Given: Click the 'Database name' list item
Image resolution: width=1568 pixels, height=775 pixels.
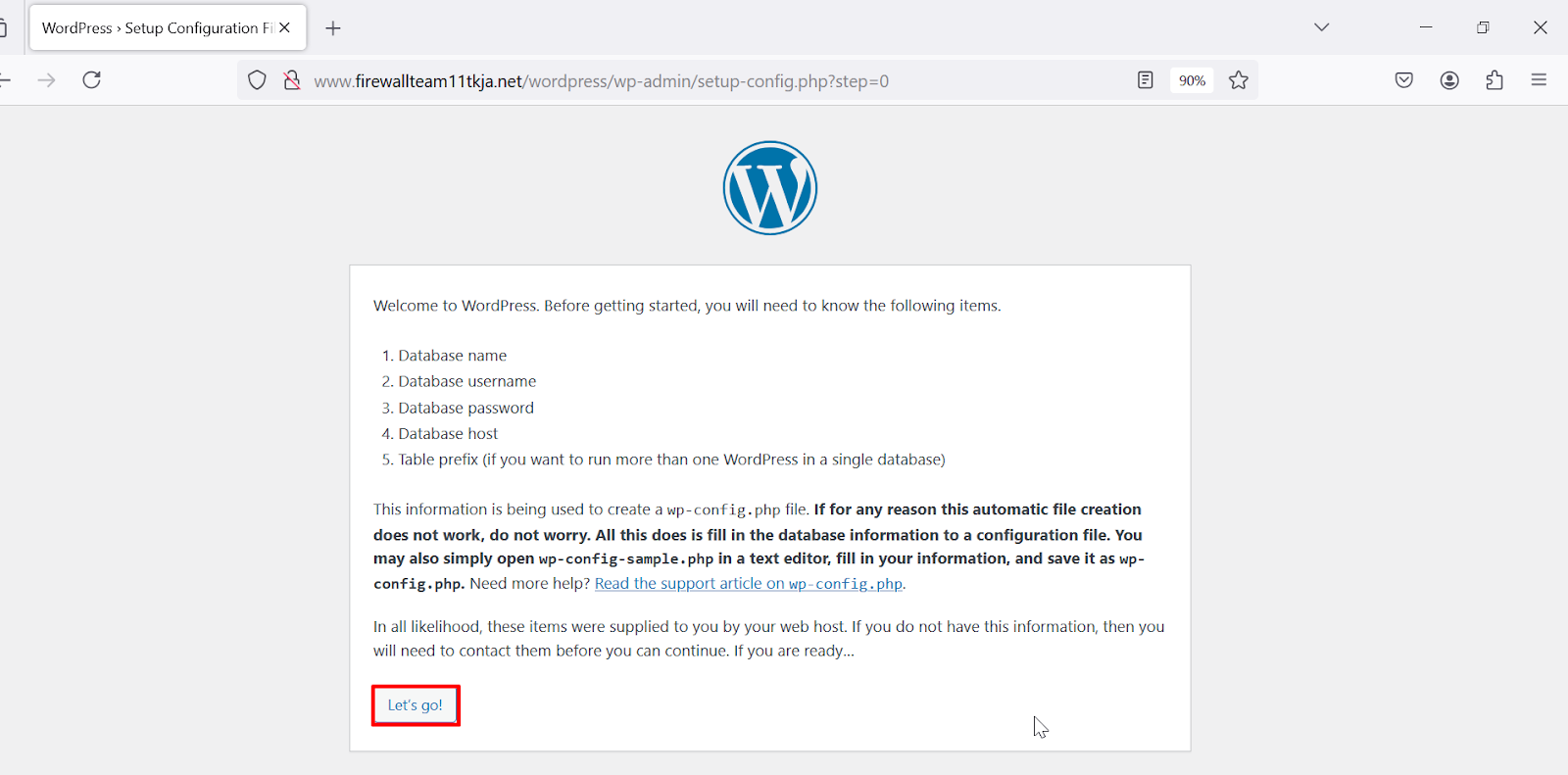Looking at the screenshot, I should pyautogui.click(x=452, y=356).
